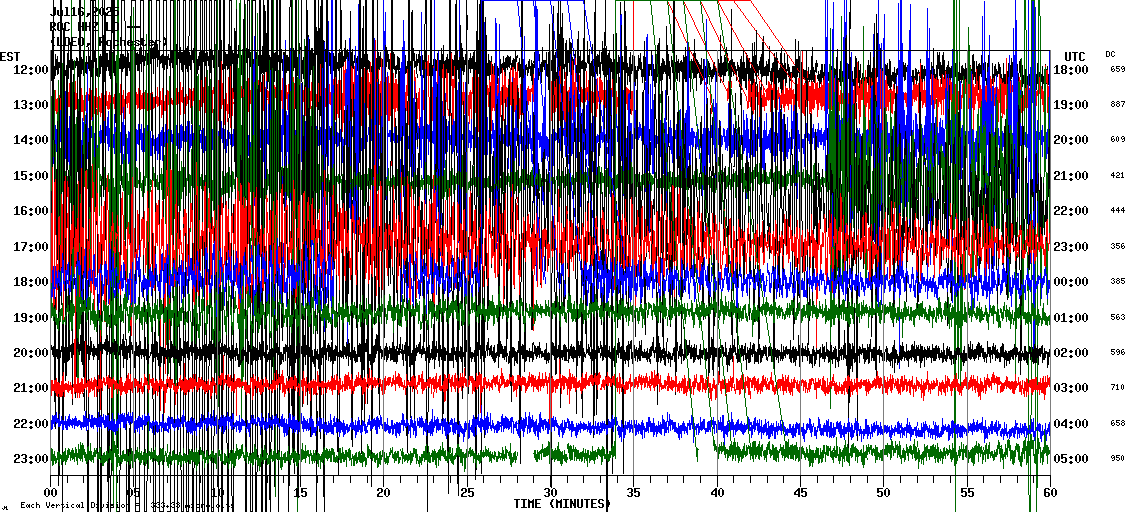Click the 20:00 EST row label
The height and width of the screenshot is (519, 1130).
tap(30, 353)
